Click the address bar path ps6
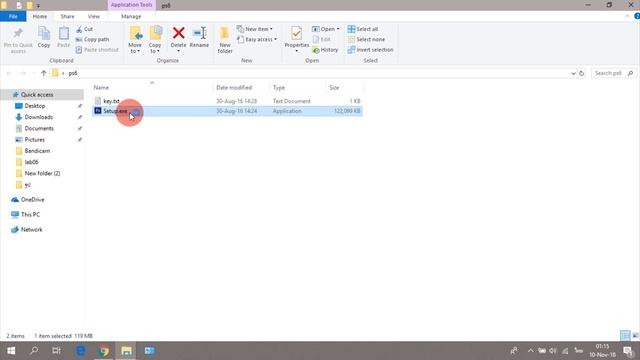Viewport: 640px width, 360px height. pos(73,73)
